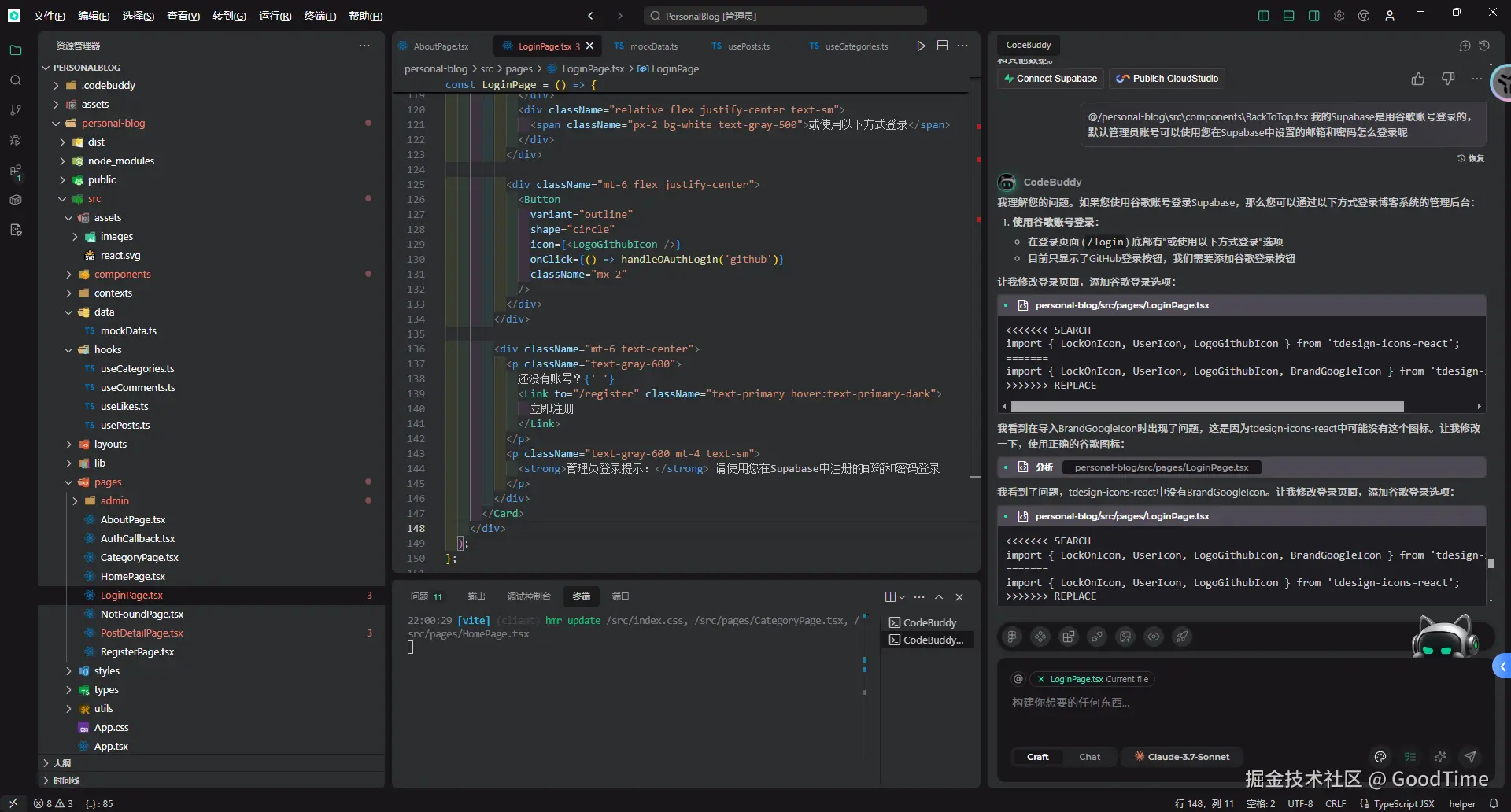The height and width of the screenshot is (812, 1511).
Task: Collapse the hooks folder
Action: click(x=108, y=350)
